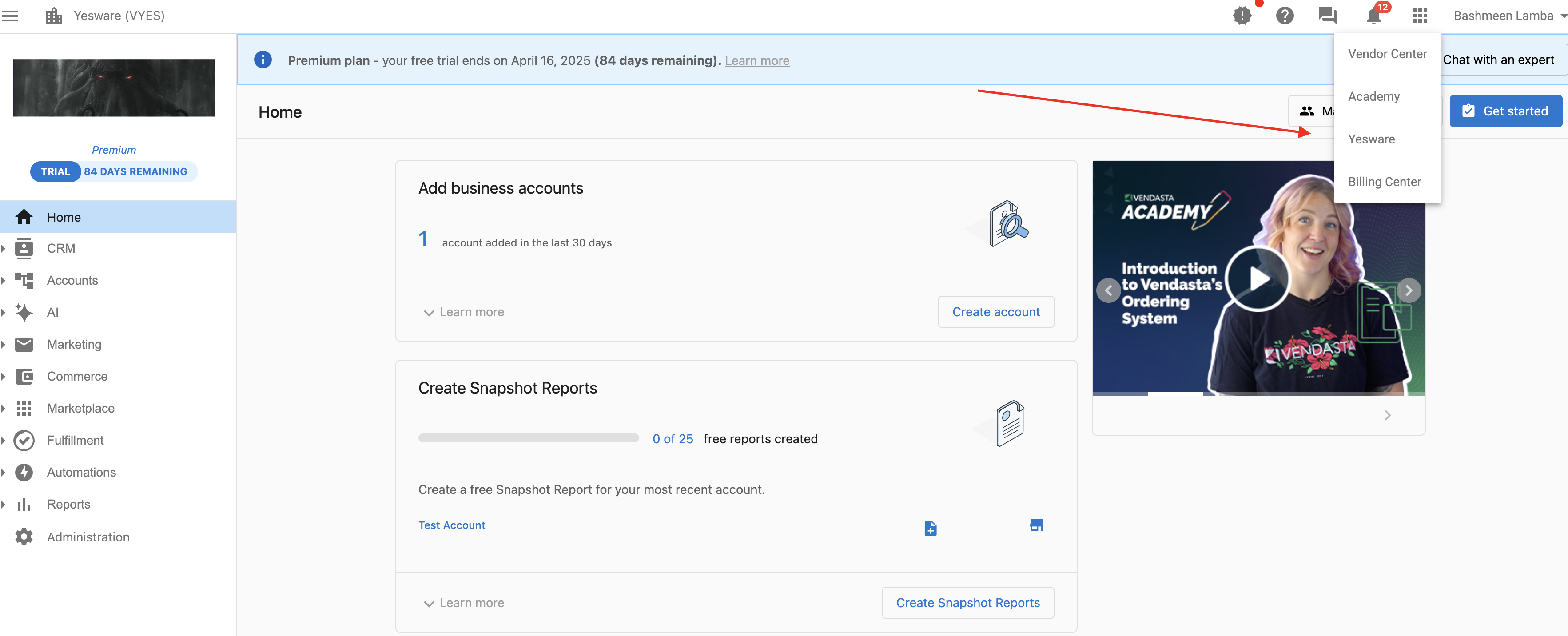
Task: Click the help question mark icon
Action: [1284, 16]
